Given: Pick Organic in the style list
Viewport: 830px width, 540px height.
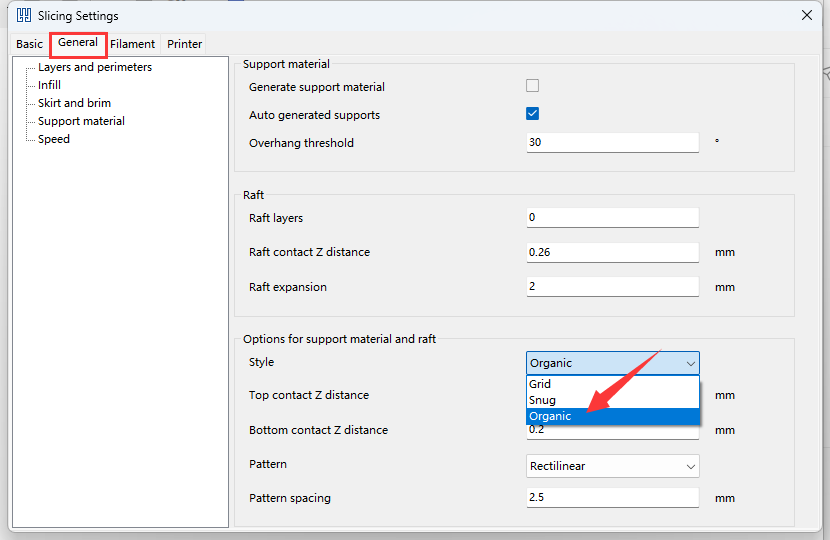Looking at the screenshot, I should pyautogui.click(x=551, y=416).
